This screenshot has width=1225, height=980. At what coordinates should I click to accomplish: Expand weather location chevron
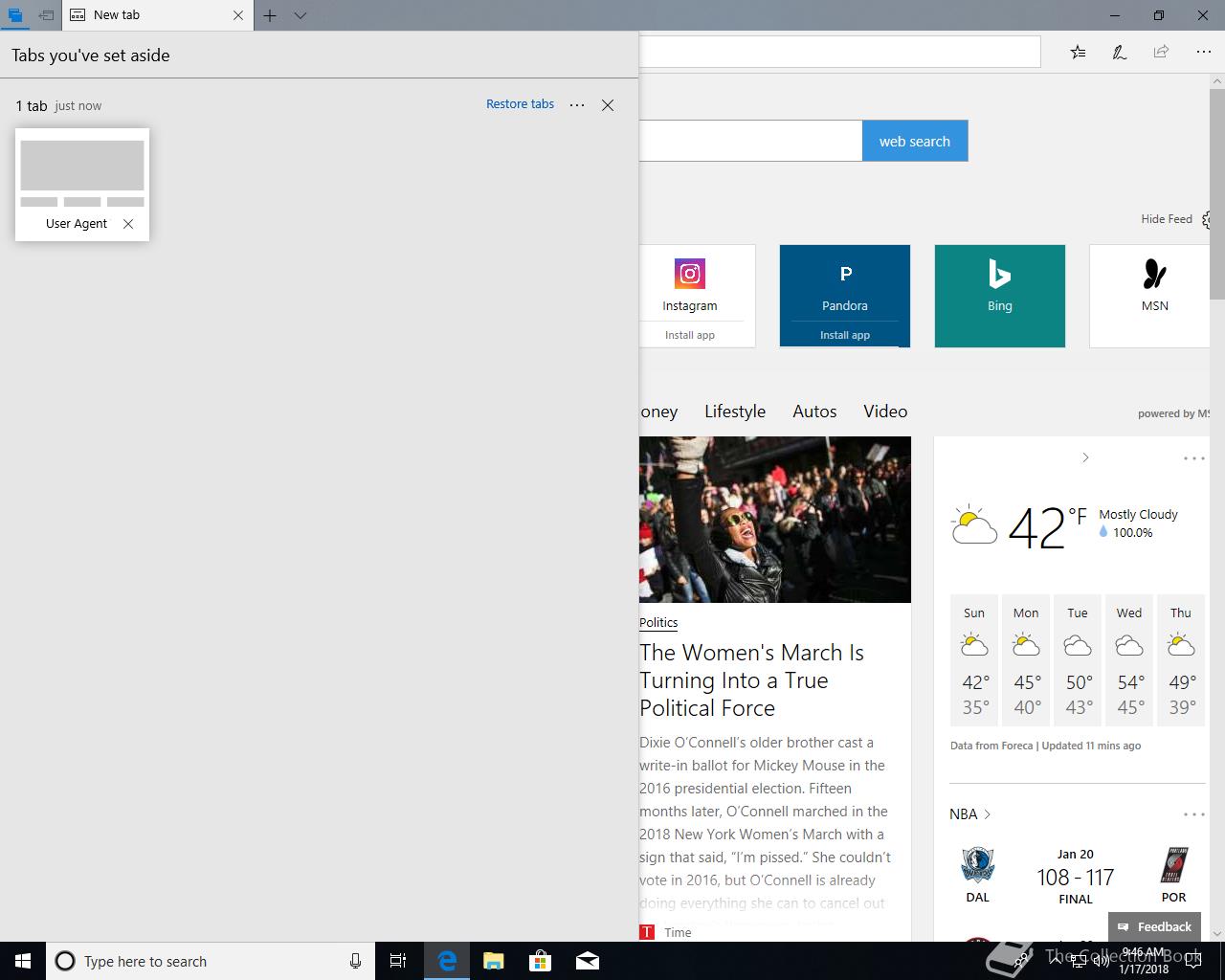coord(1085,457)
